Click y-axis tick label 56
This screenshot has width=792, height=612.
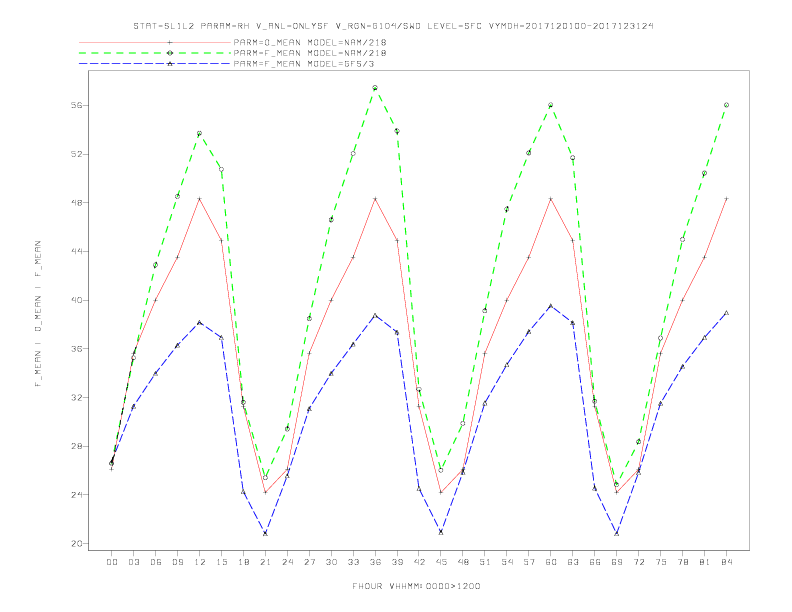point(78,105)
